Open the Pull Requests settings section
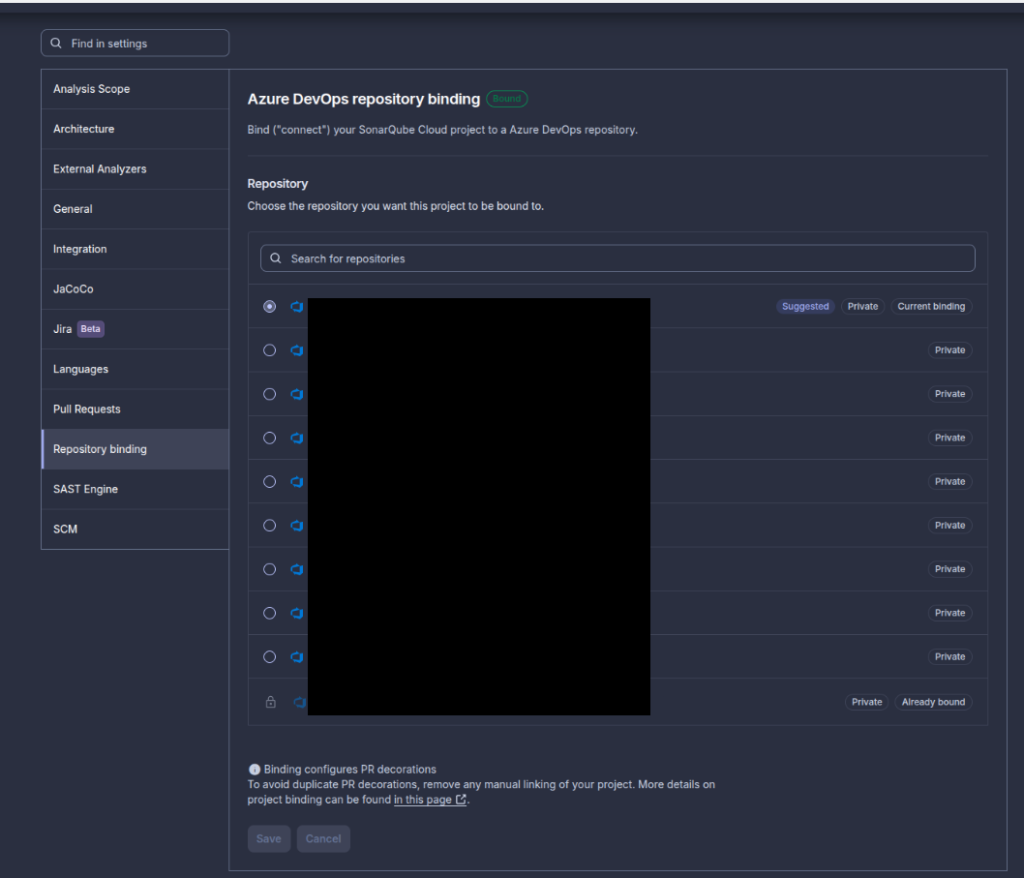 87,409
